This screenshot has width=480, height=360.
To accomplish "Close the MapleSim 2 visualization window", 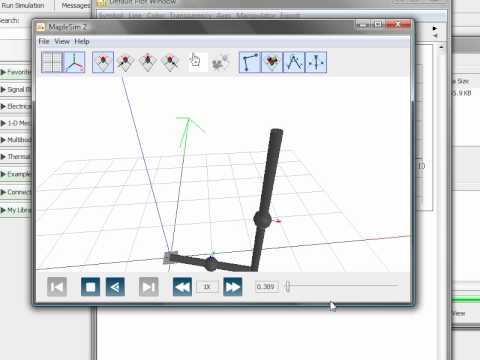I will click(x=398, y=24).
